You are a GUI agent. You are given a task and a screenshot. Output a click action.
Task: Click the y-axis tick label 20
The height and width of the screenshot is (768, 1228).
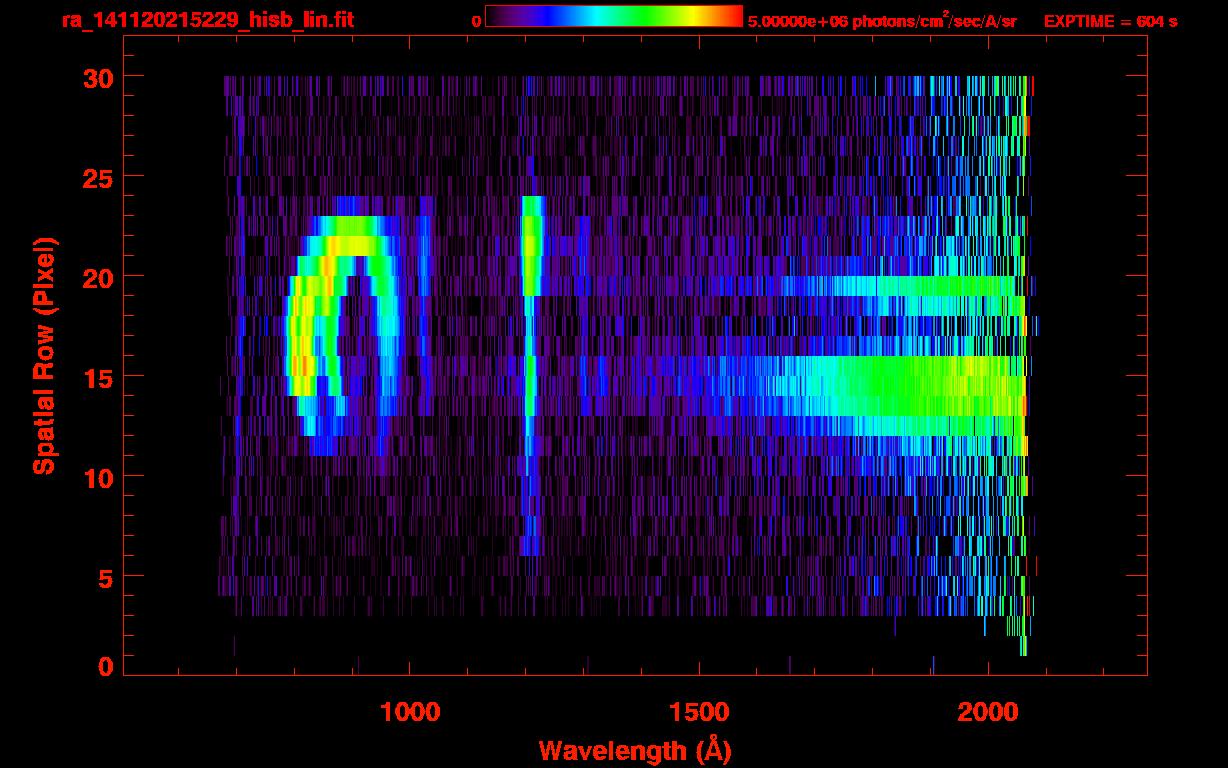98,277
